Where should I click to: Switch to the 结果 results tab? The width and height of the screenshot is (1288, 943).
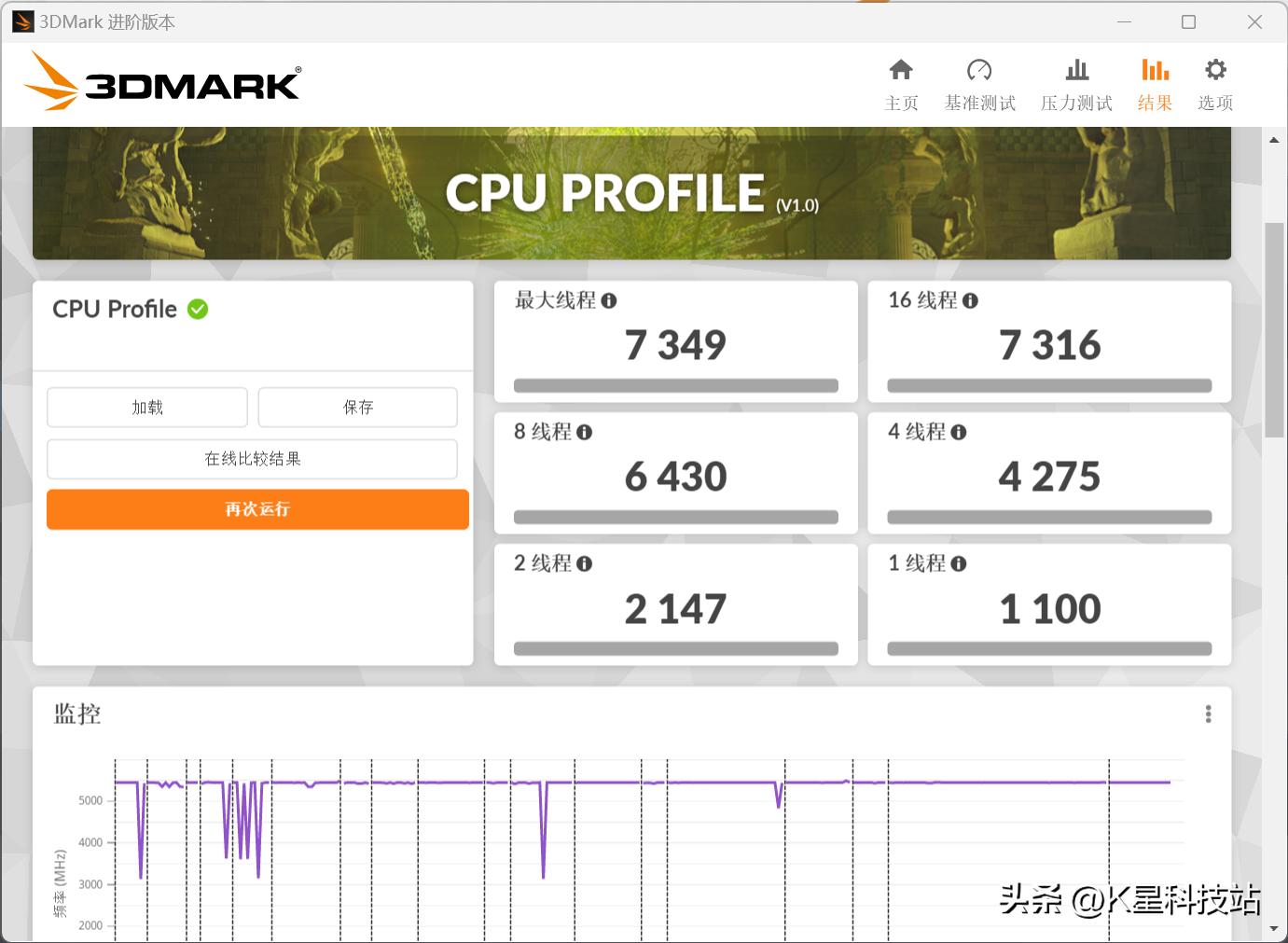(1155, 82)
